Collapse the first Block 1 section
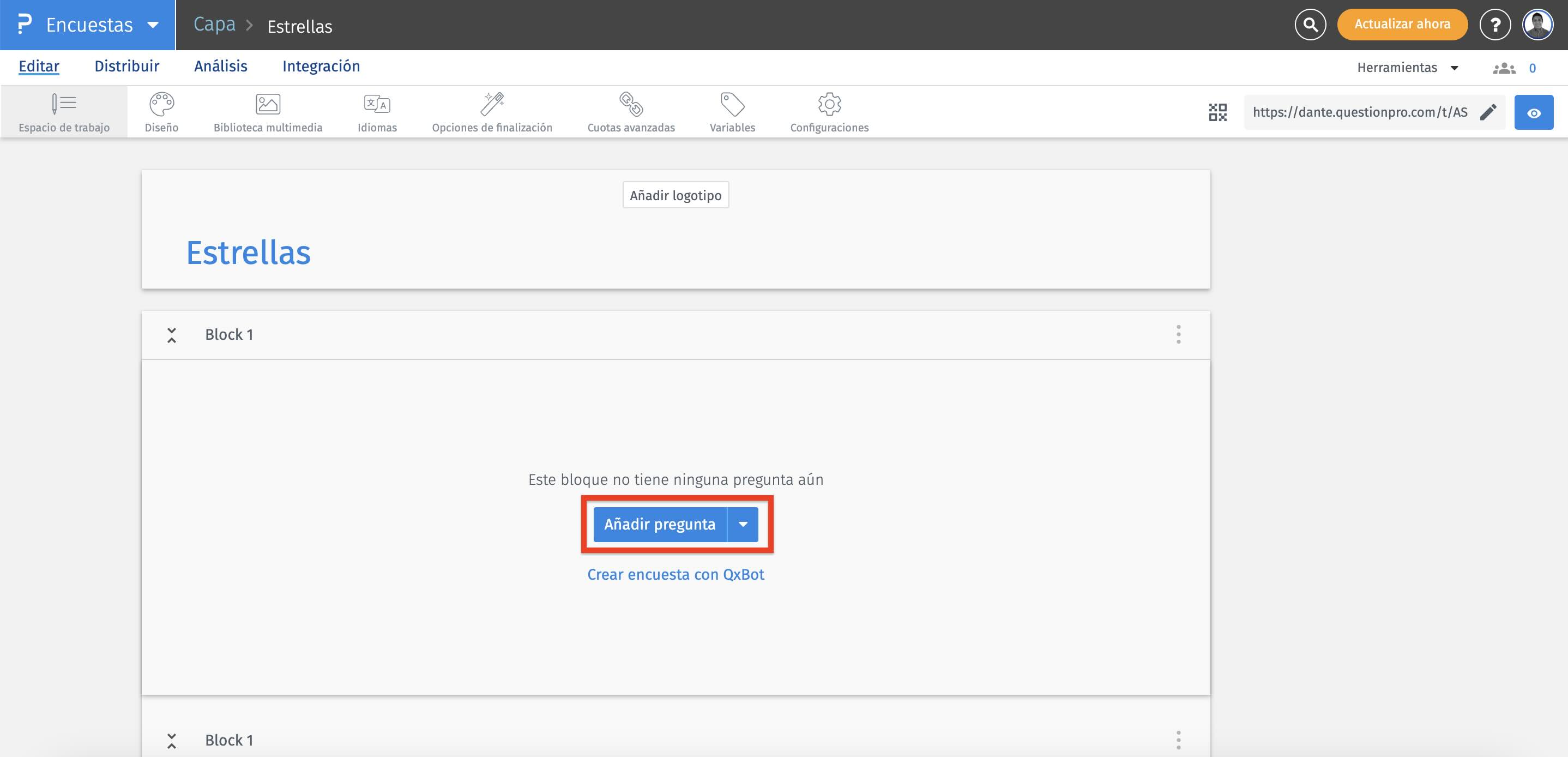 (x=172, y=335)
